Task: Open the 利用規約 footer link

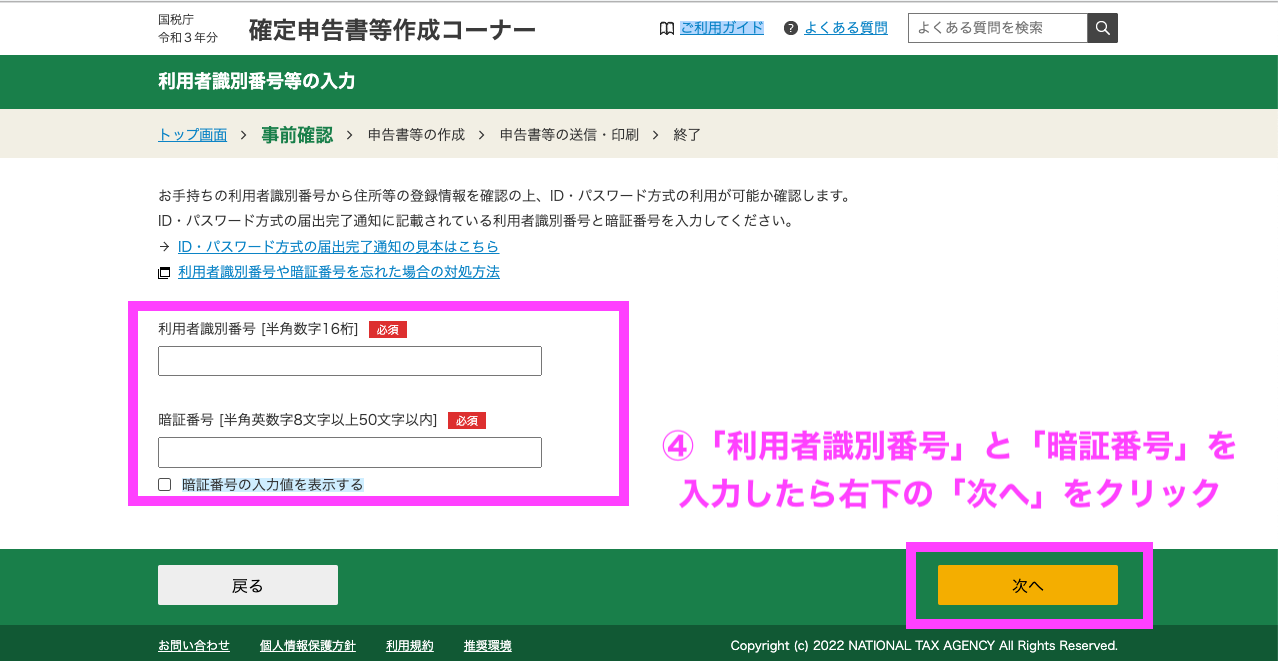Action: click(x=409, y=646)
